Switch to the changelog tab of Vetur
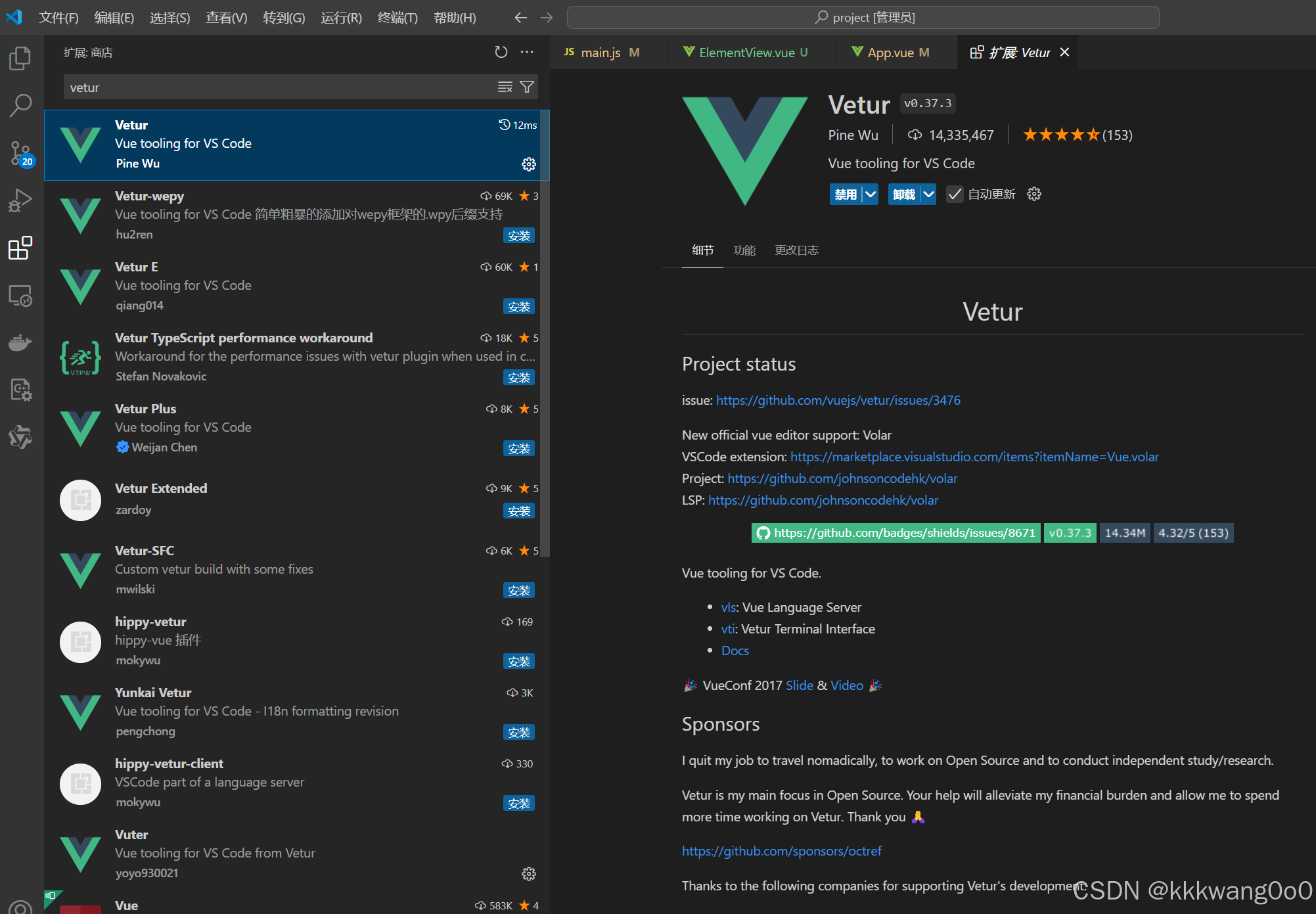Viewport: 1316px width, 914px height. click(x=796, y=250)
